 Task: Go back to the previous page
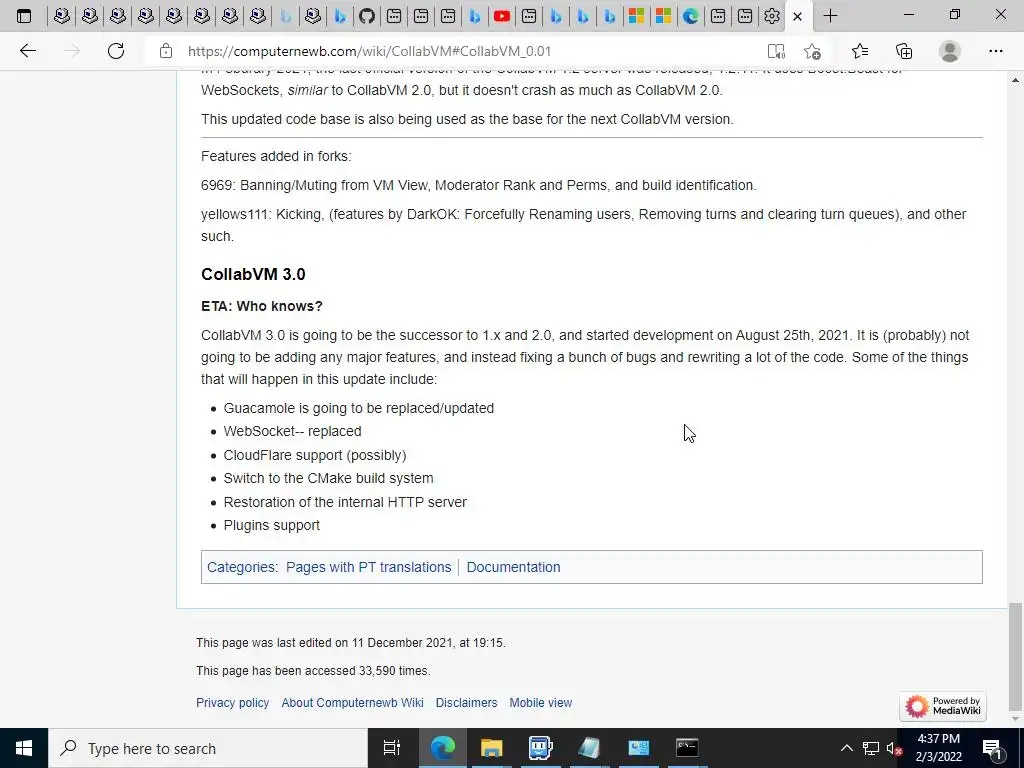point(27,51)
